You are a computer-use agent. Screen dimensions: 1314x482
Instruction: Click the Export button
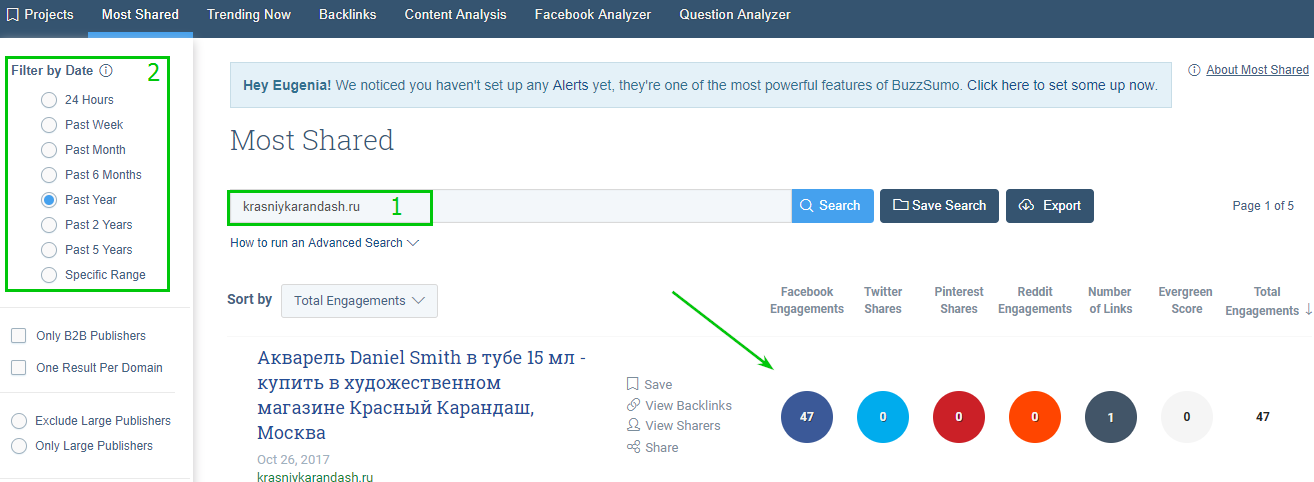coord(1049,206)
